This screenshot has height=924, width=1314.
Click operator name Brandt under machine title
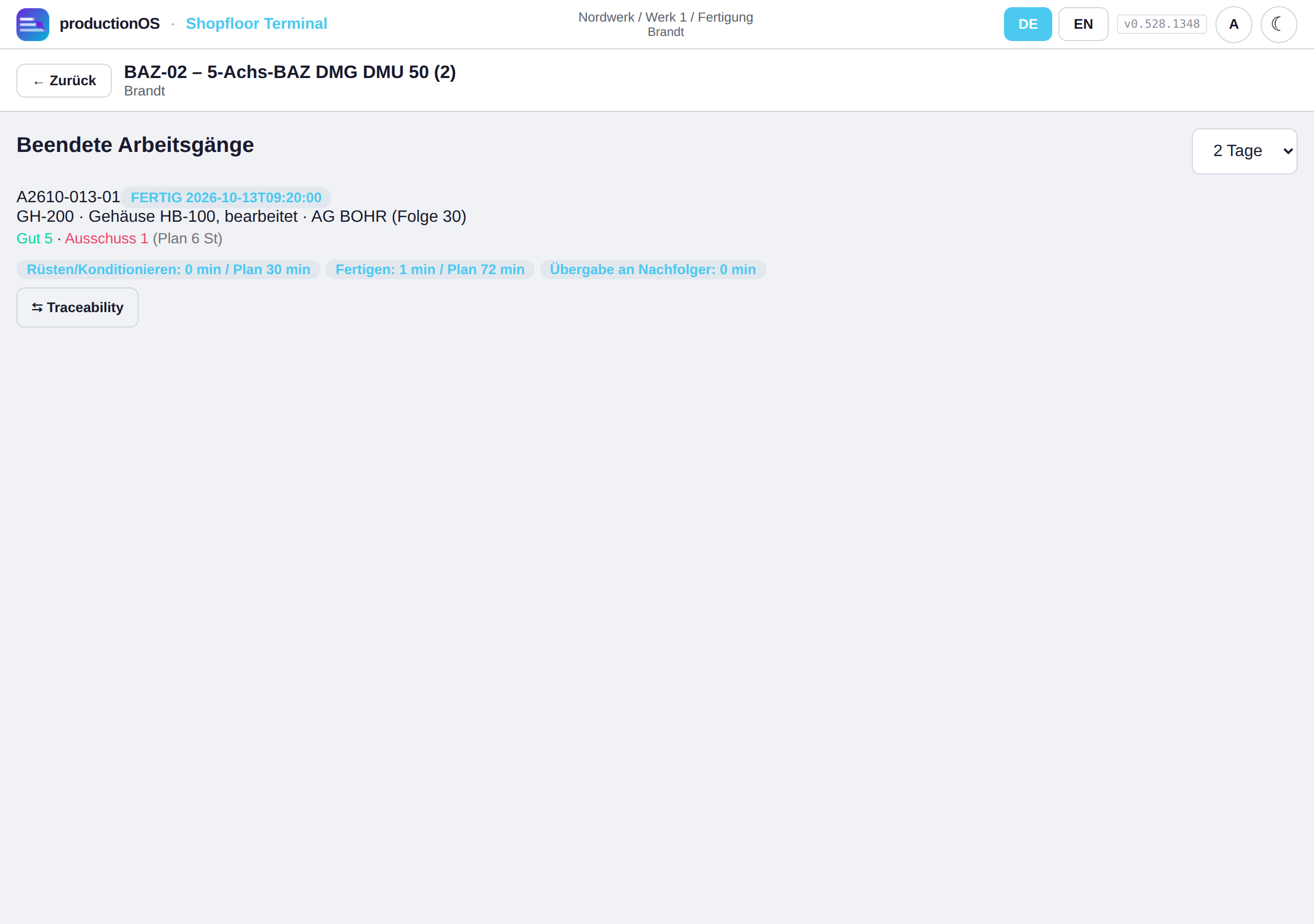[144, 91]
